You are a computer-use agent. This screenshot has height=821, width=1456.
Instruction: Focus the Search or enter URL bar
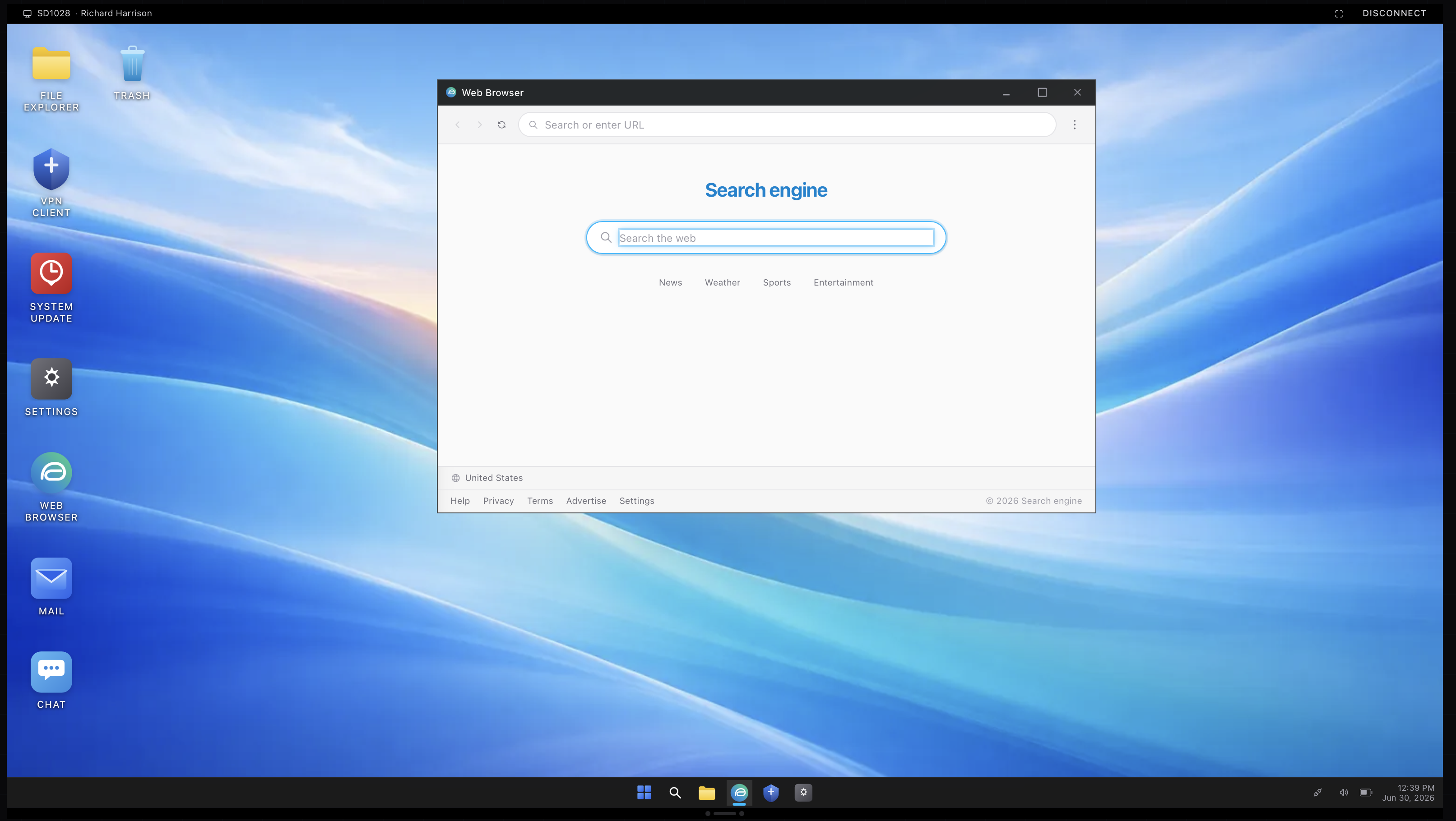(787, 125)
